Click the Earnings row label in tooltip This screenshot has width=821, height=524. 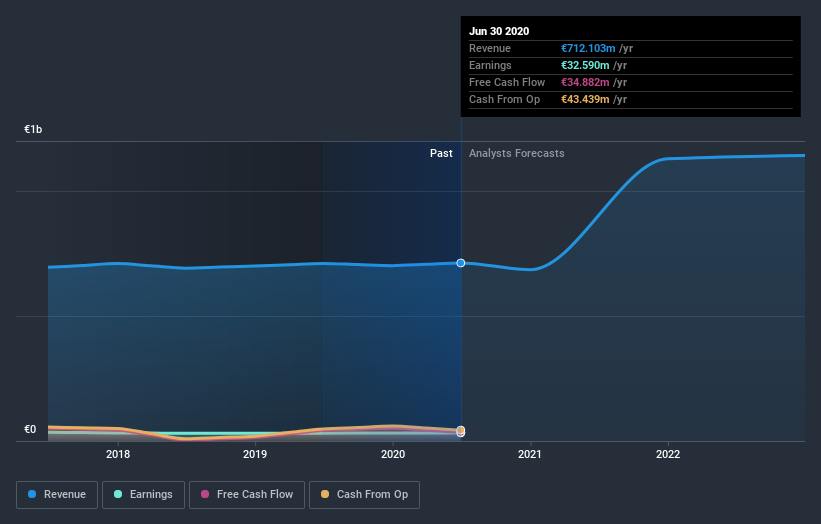[x=490, y=65]
